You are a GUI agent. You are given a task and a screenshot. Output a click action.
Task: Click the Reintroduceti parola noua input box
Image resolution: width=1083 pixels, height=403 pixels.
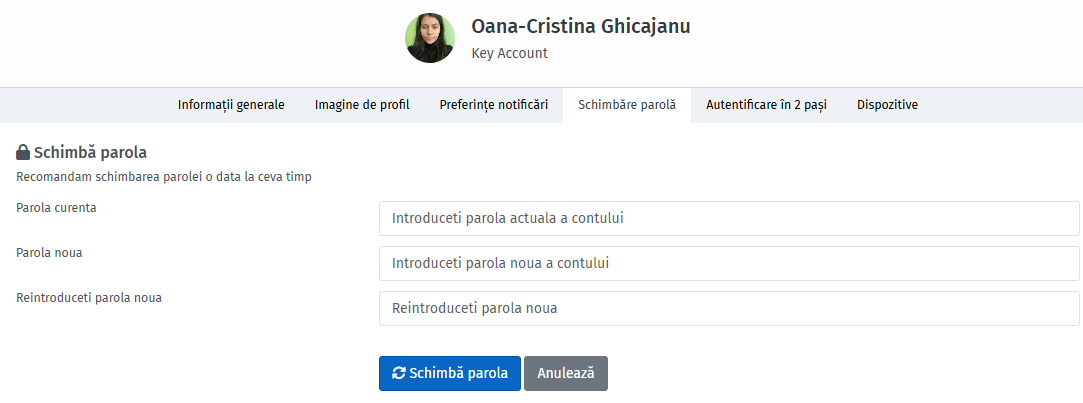pyautogui.click(x=729, y=308)
